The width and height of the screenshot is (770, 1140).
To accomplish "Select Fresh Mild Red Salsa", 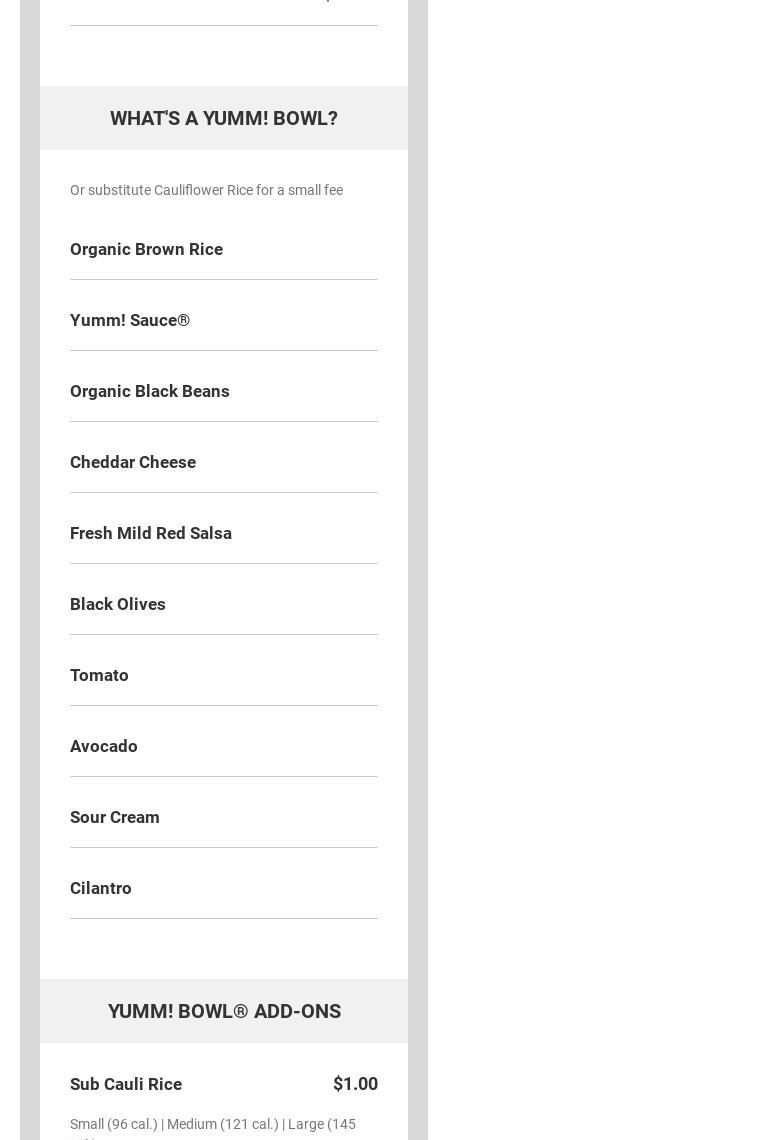I will pos(151,533).
